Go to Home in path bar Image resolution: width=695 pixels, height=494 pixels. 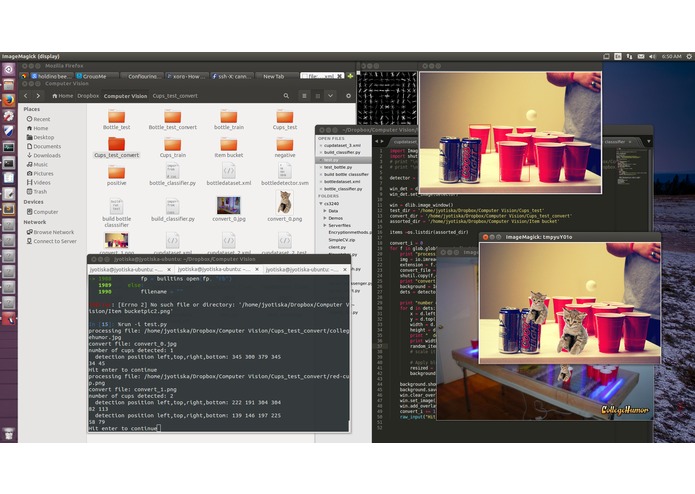pyautogui.click(x=62, y=96)
